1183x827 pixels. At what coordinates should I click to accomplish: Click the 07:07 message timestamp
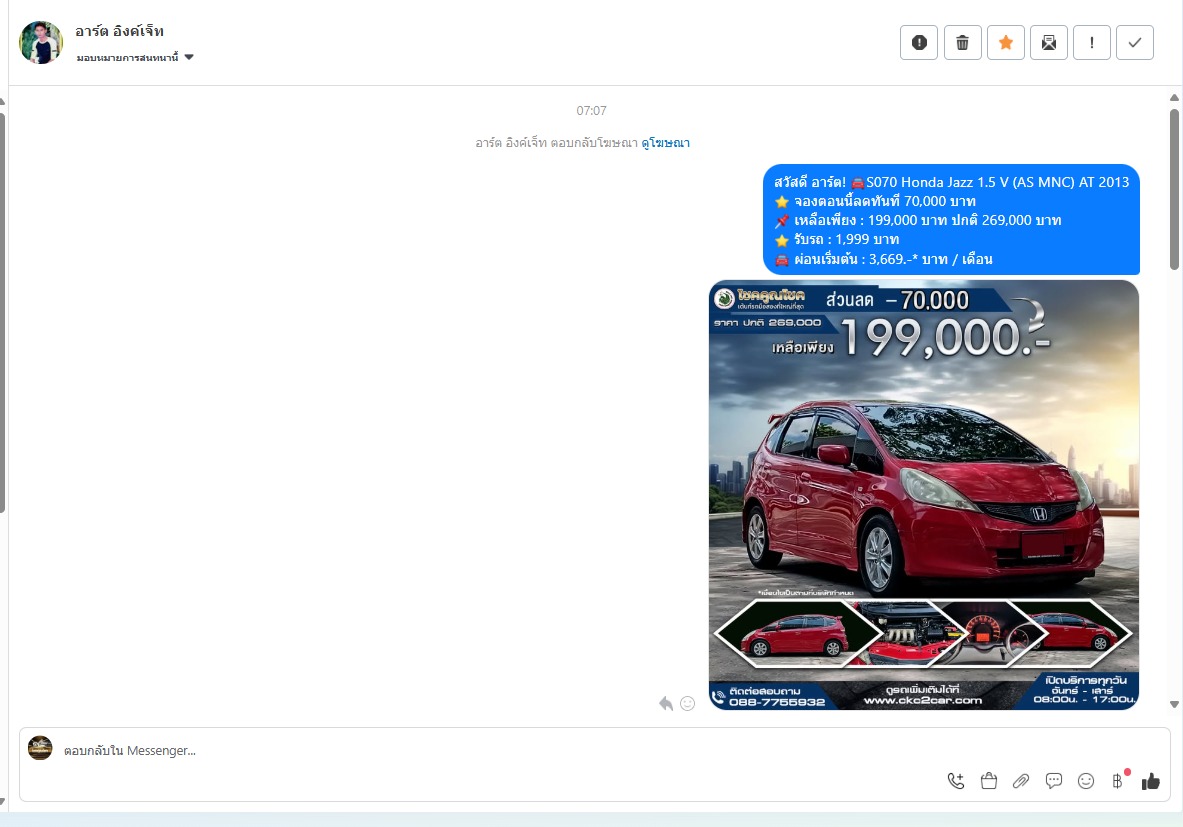592,111
